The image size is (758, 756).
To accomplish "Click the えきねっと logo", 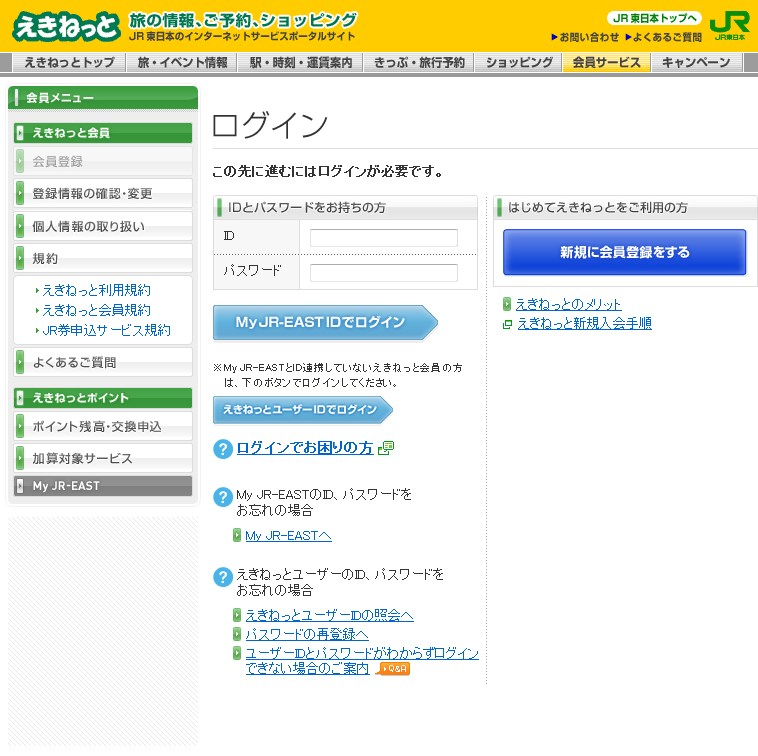I will (x=67, y=26).
